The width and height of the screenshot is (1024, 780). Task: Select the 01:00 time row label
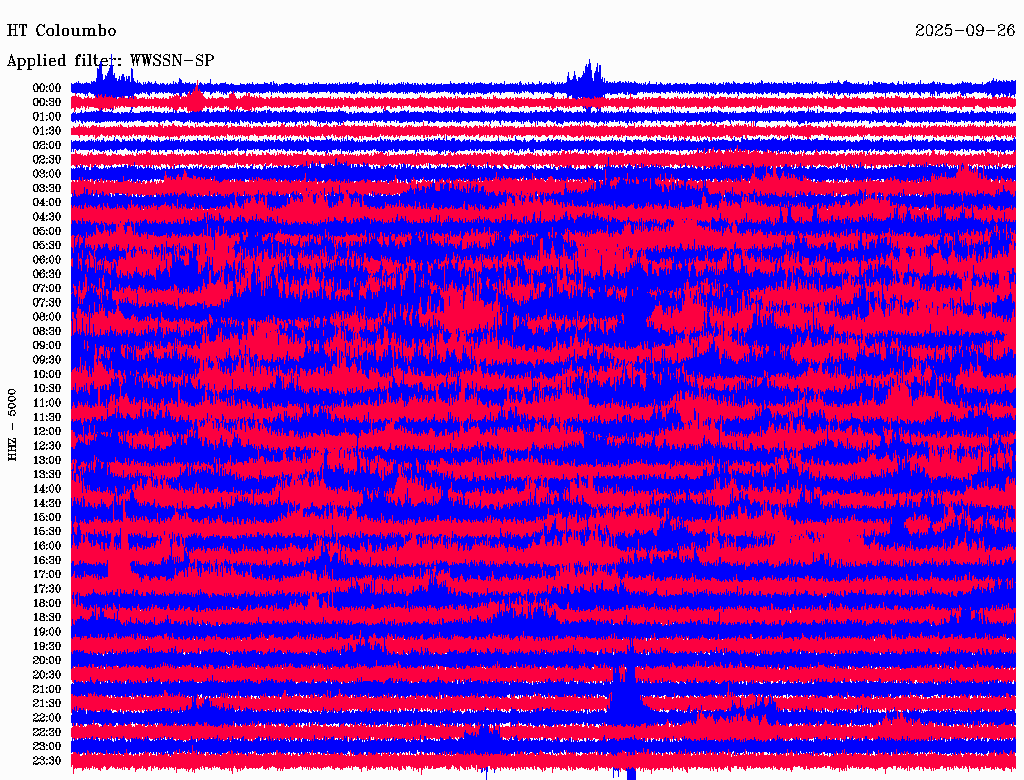click(x=47, y=116)
